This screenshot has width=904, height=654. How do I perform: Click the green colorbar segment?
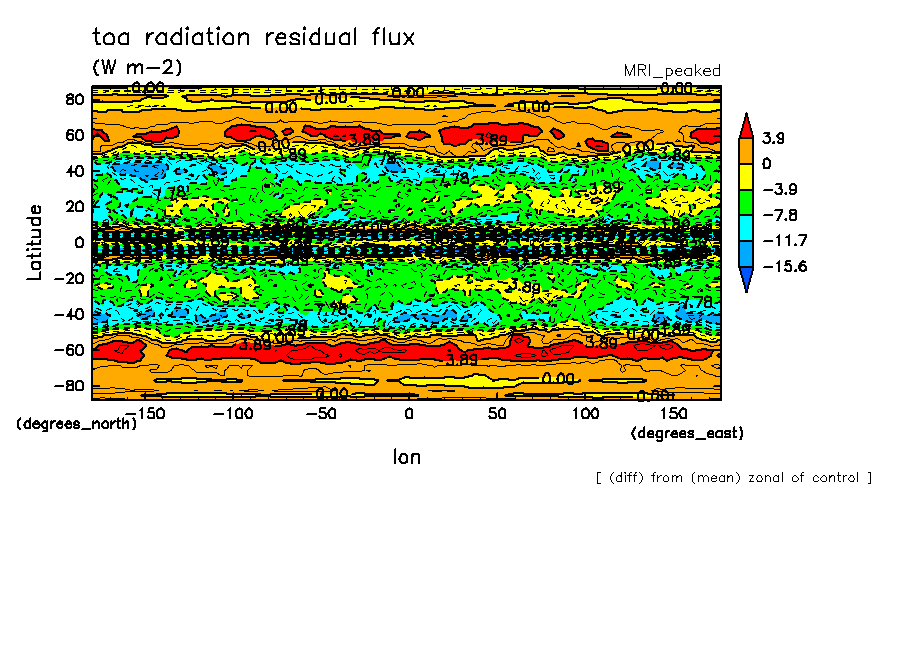pyautogui.click(x=746, y=202)
